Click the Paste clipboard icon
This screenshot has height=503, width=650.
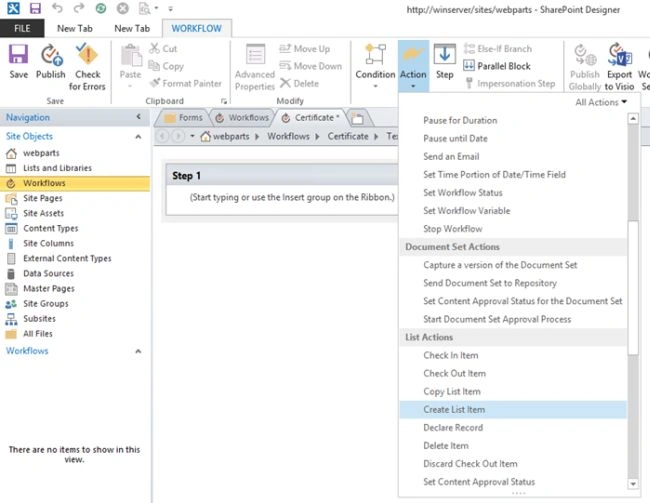coord(131,56)
